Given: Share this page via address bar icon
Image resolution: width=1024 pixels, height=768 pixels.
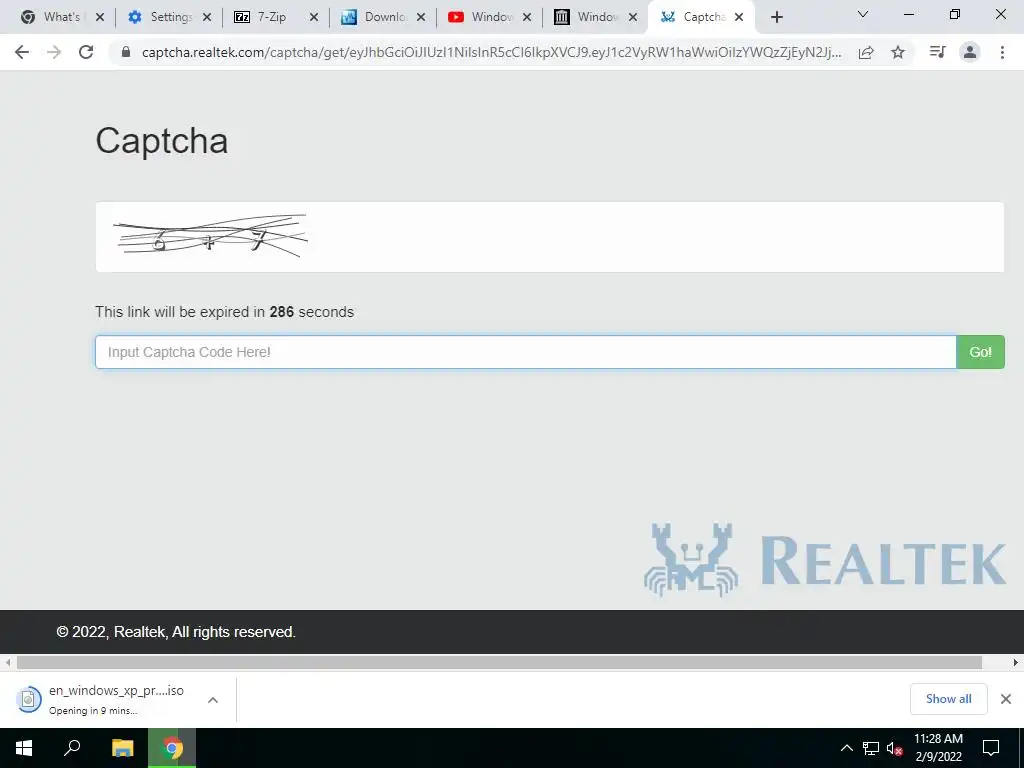Looking at the screenshot, I should click(866, 52).
